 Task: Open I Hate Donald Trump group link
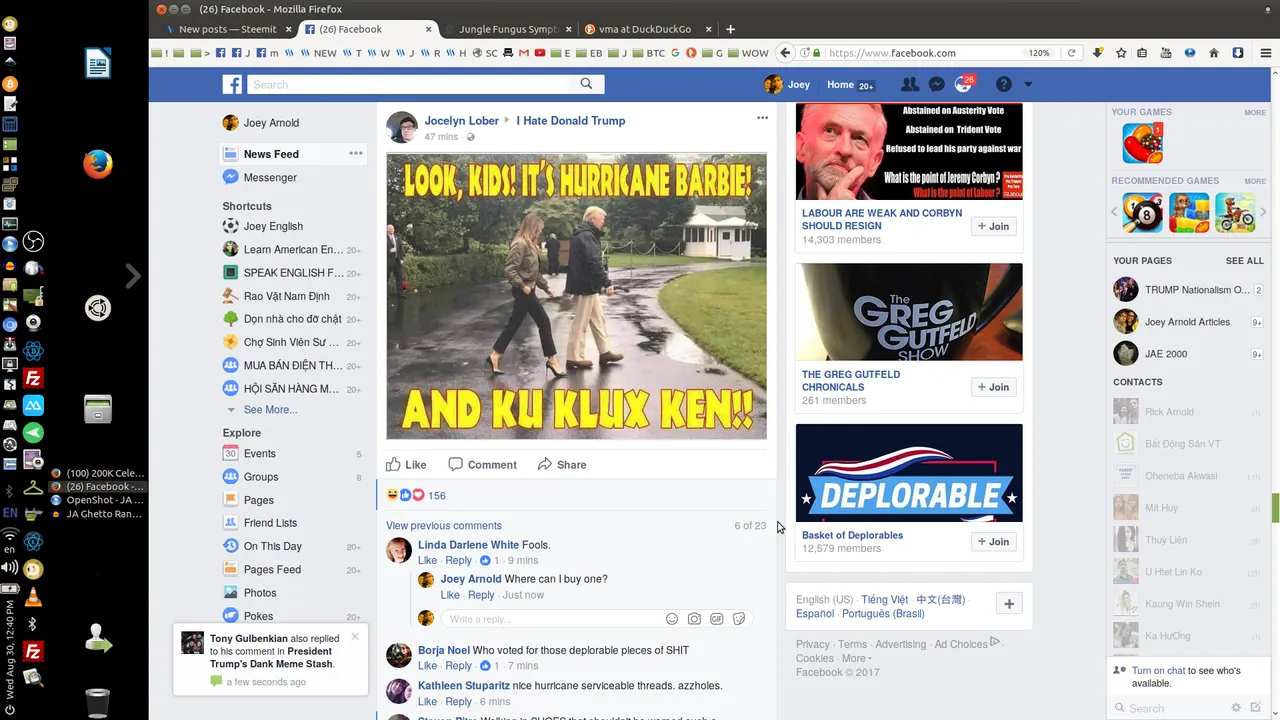571,121
